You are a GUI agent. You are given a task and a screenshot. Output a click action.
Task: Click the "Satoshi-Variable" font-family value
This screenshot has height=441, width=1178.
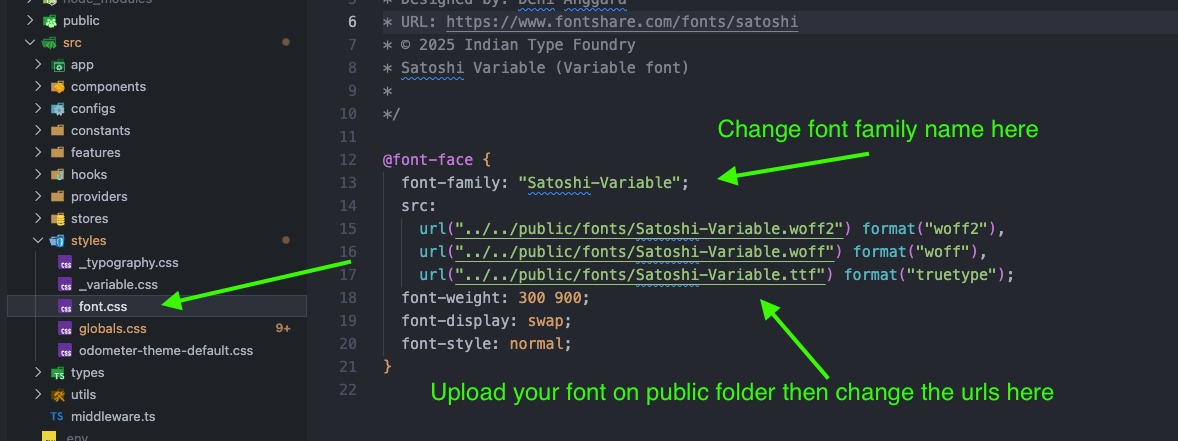pyautogui.click(x=603, y=182)
